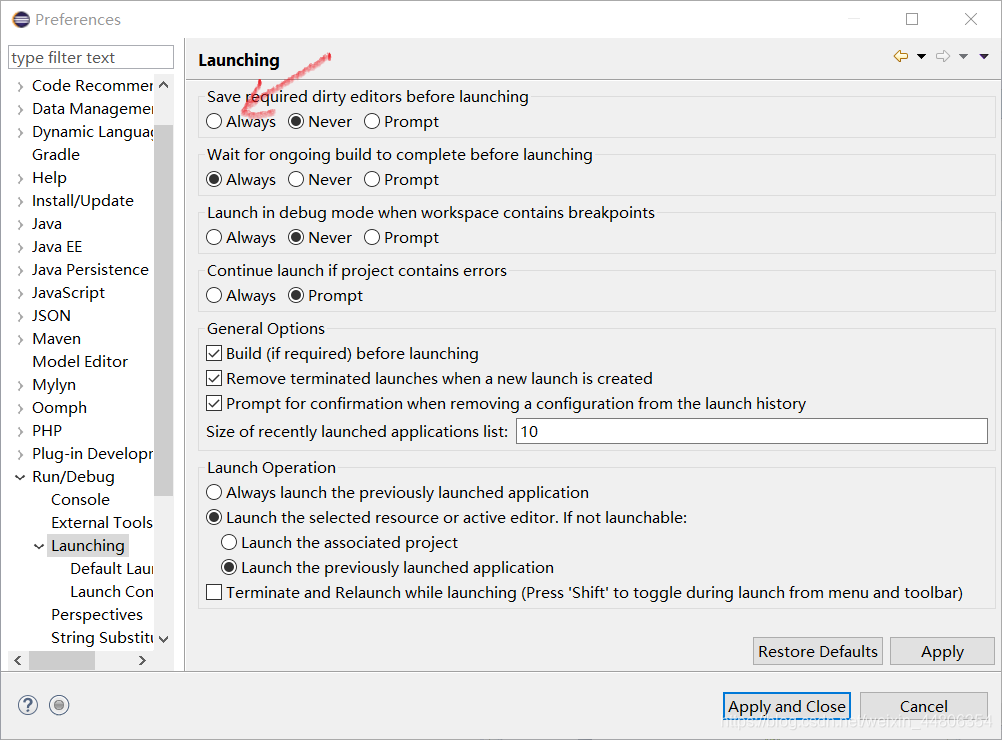This screenshot has height=740, width=1002.
Task: Click the back navigation arrow icon
Action: [900, 56]
